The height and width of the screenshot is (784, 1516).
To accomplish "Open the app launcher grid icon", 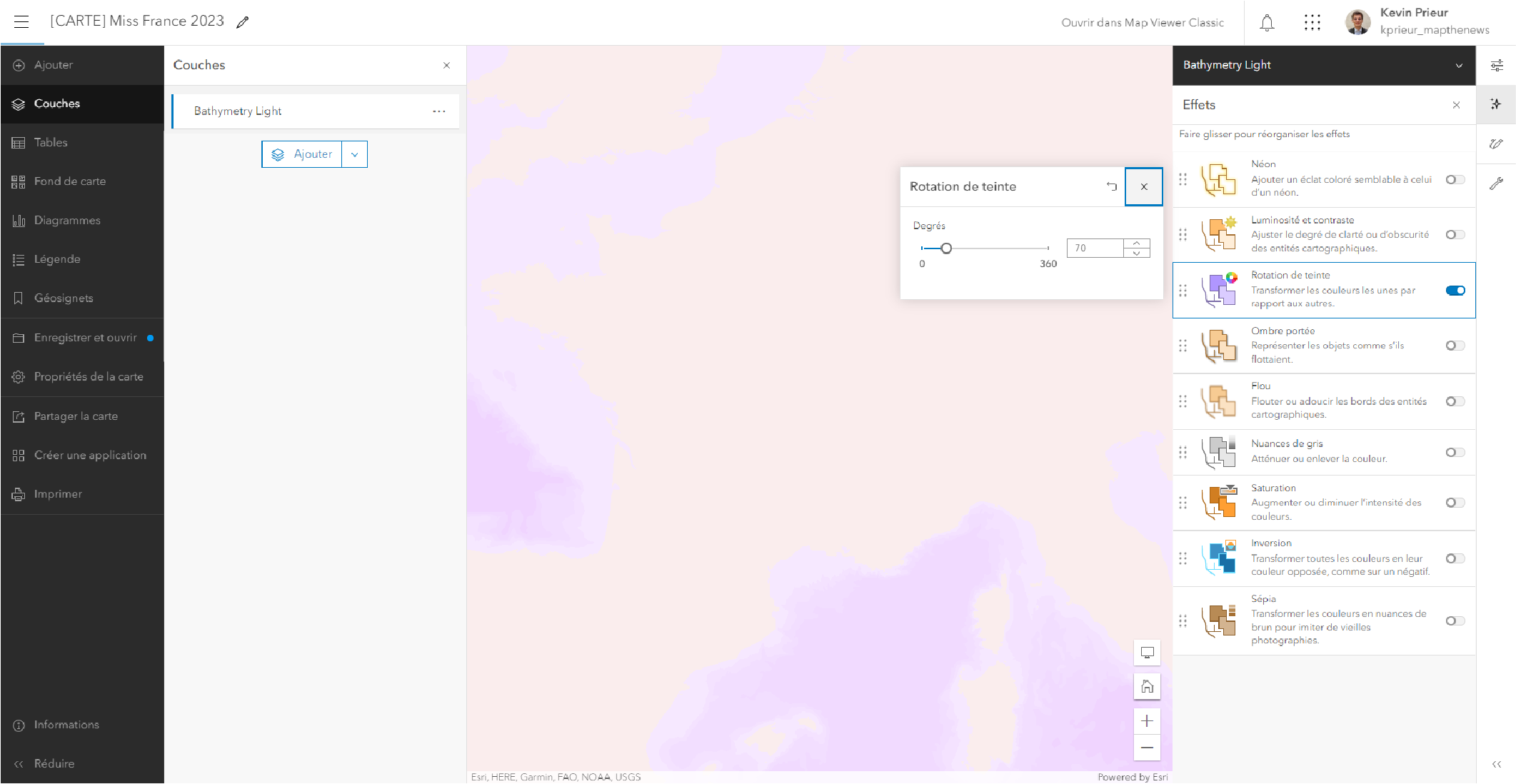I will 1312,22.
